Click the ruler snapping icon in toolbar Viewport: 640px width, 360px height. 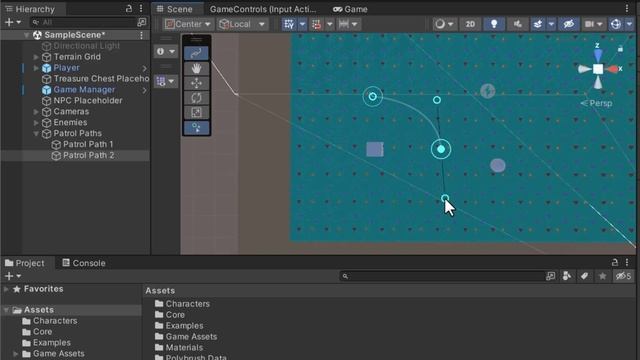(344, 24)
